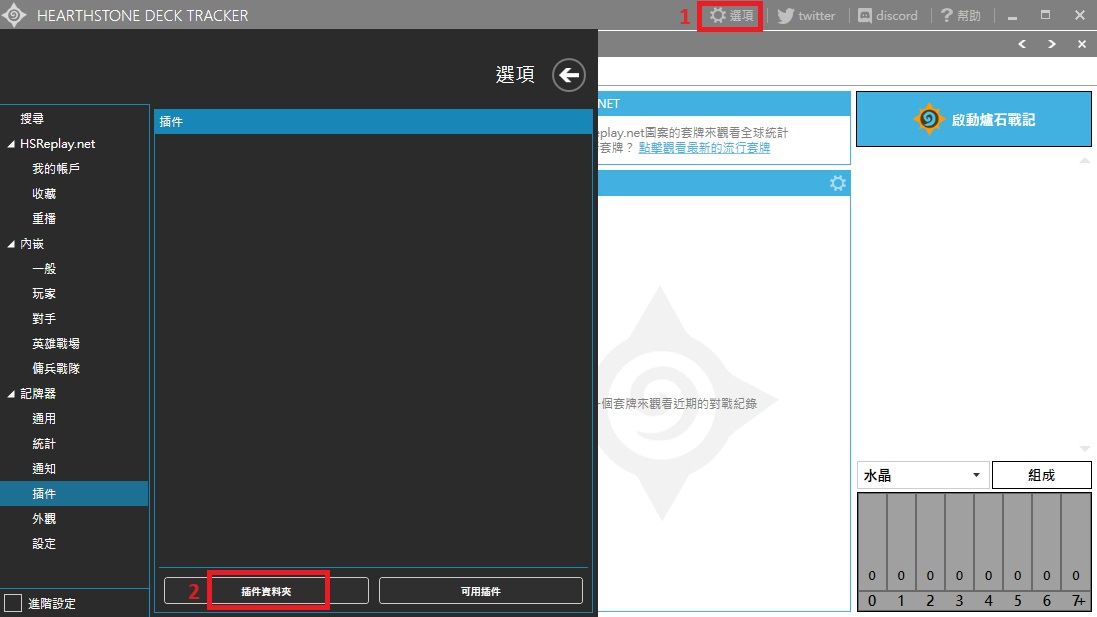The width and height of the screenshot is (1097, 617).
Task: Open the gear icon on the deck panel
Action: (x=838, y=182)
